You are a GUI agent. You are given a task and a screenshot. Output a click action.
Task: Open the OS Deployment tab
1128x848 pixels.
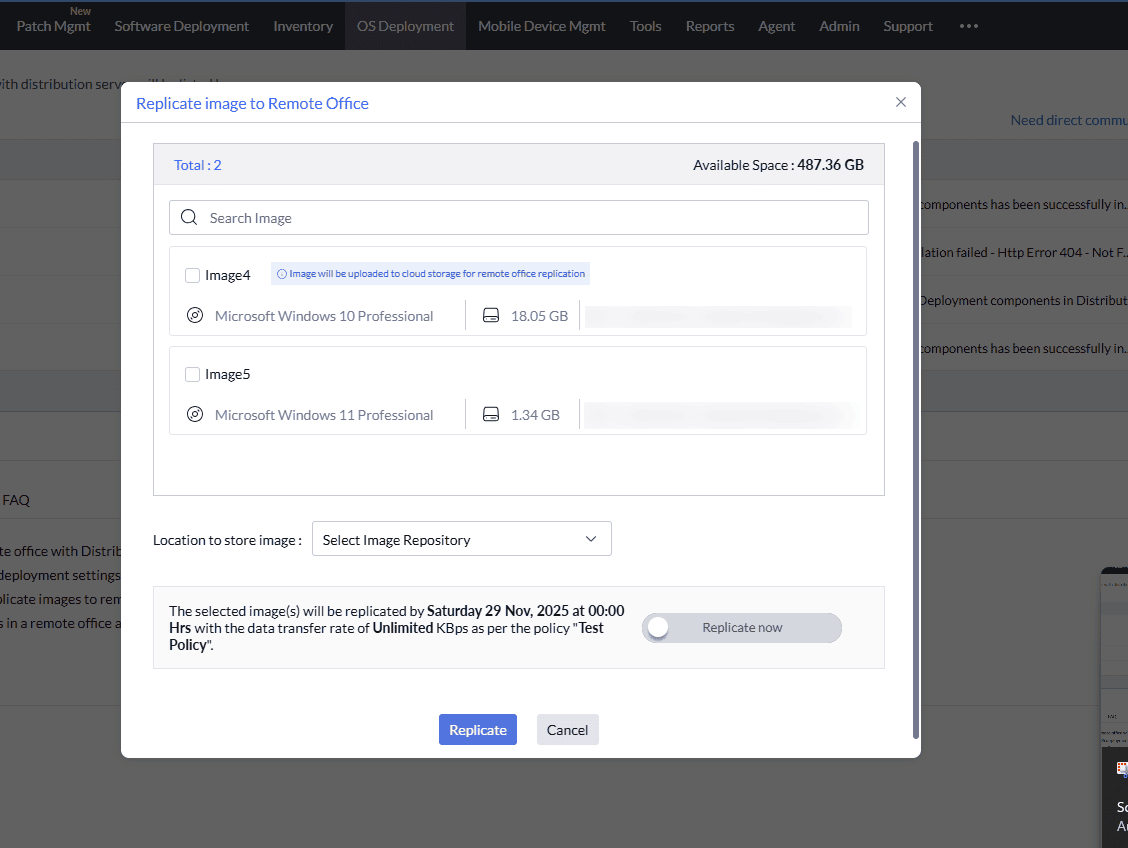pyautogui.click(x=405, y=26)
